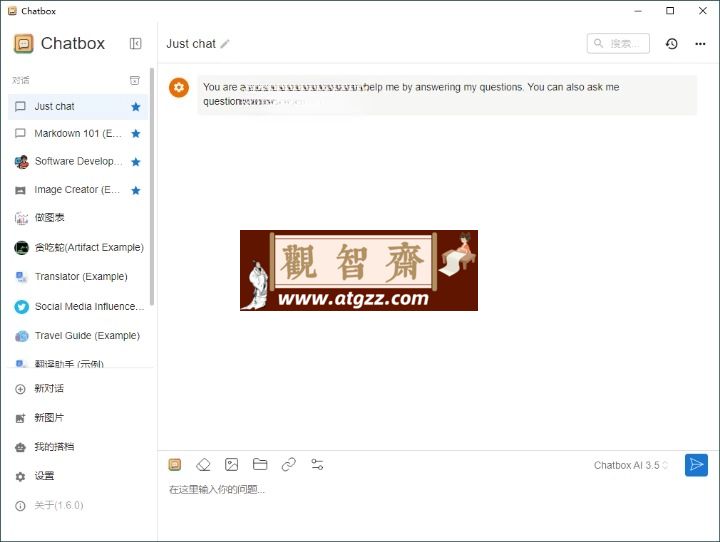This screenshot has height=542, width=720.
Task: Click the 搜索 search field
Action: (618, 44)
